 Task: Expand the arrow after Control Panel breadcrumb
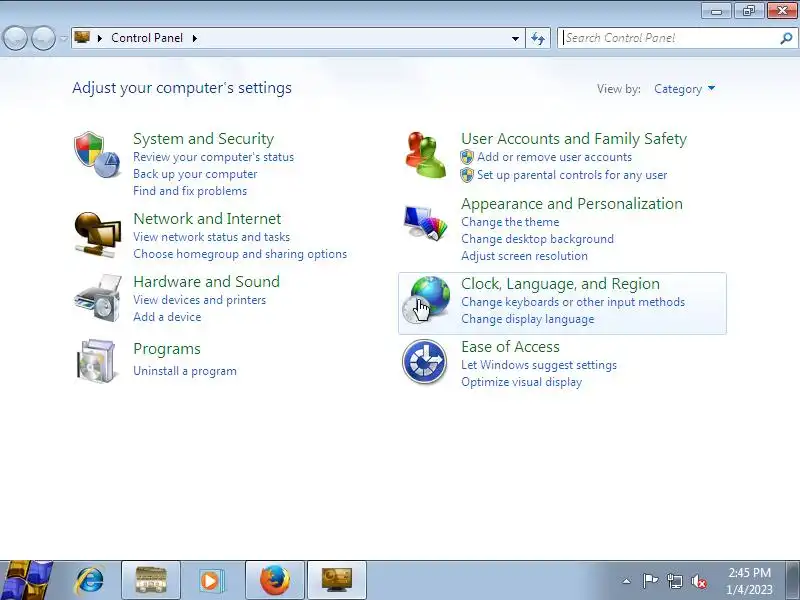pos(195,38)
